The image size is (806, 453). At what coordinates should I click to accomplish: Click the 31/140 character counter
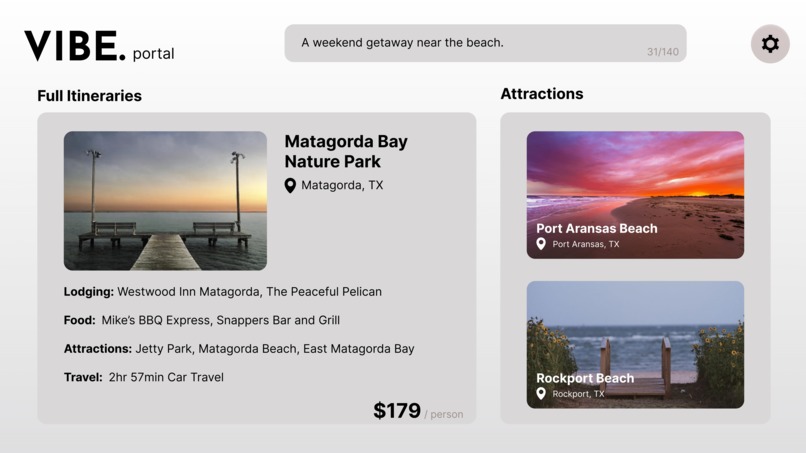663,52
